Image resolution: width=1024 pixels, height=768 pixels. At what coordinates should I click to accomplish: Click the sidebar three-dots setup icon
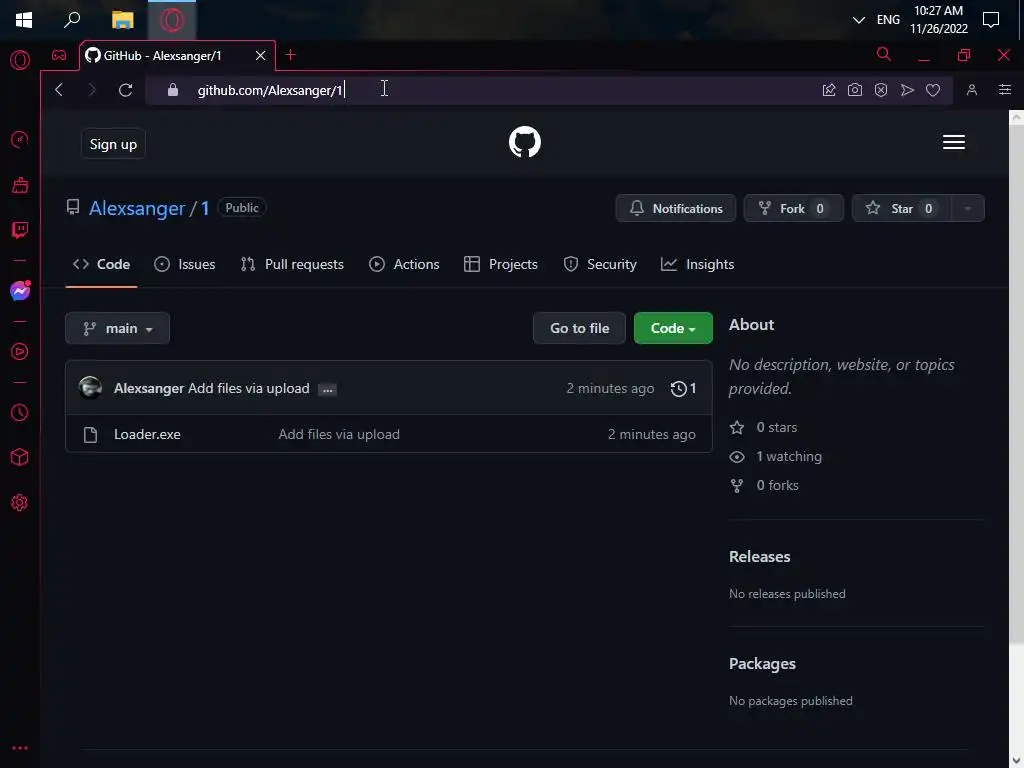pos(20,748)
